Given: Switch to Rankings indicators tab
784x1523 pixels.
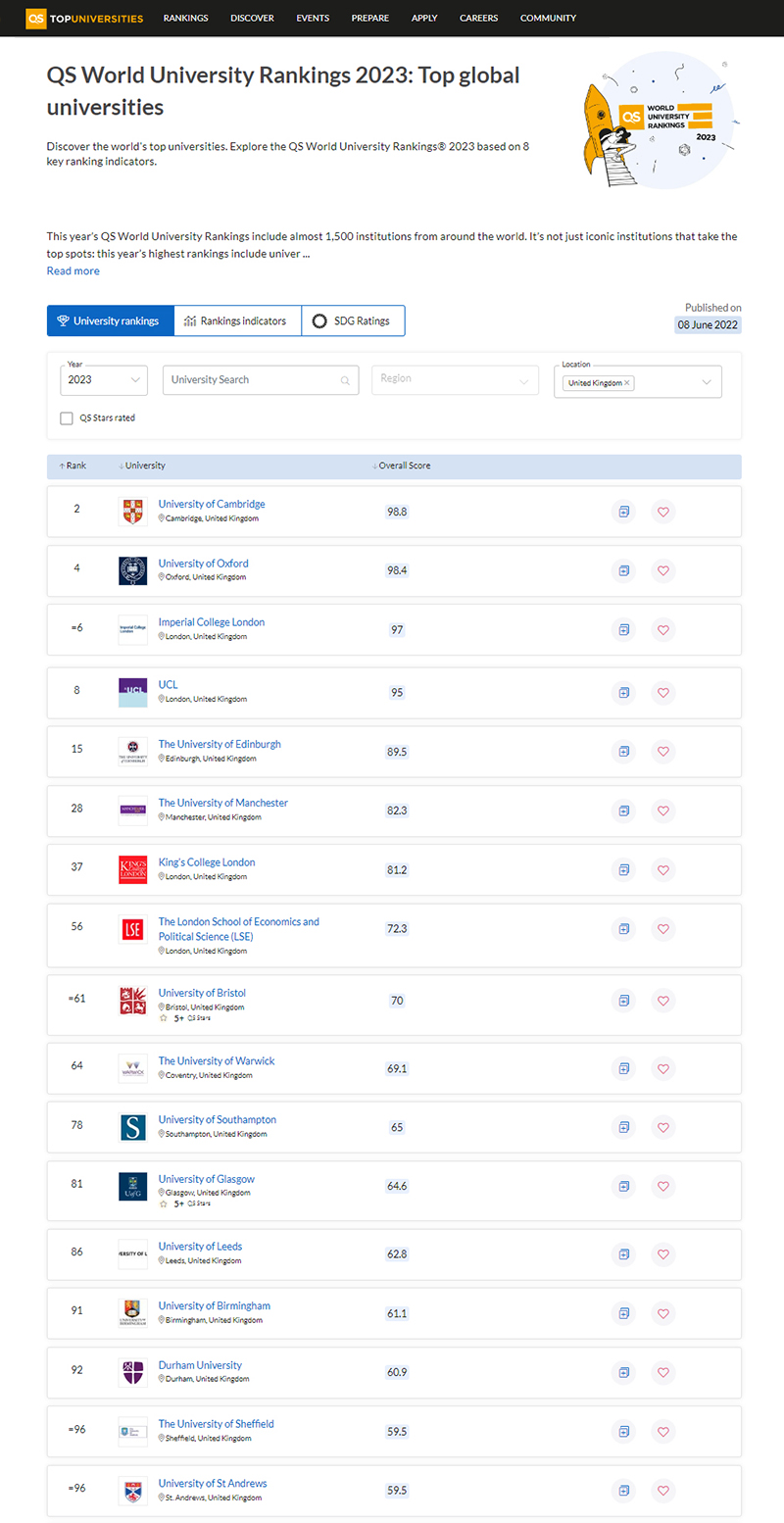Looking at the screenshot, I should tap(238, 320).
